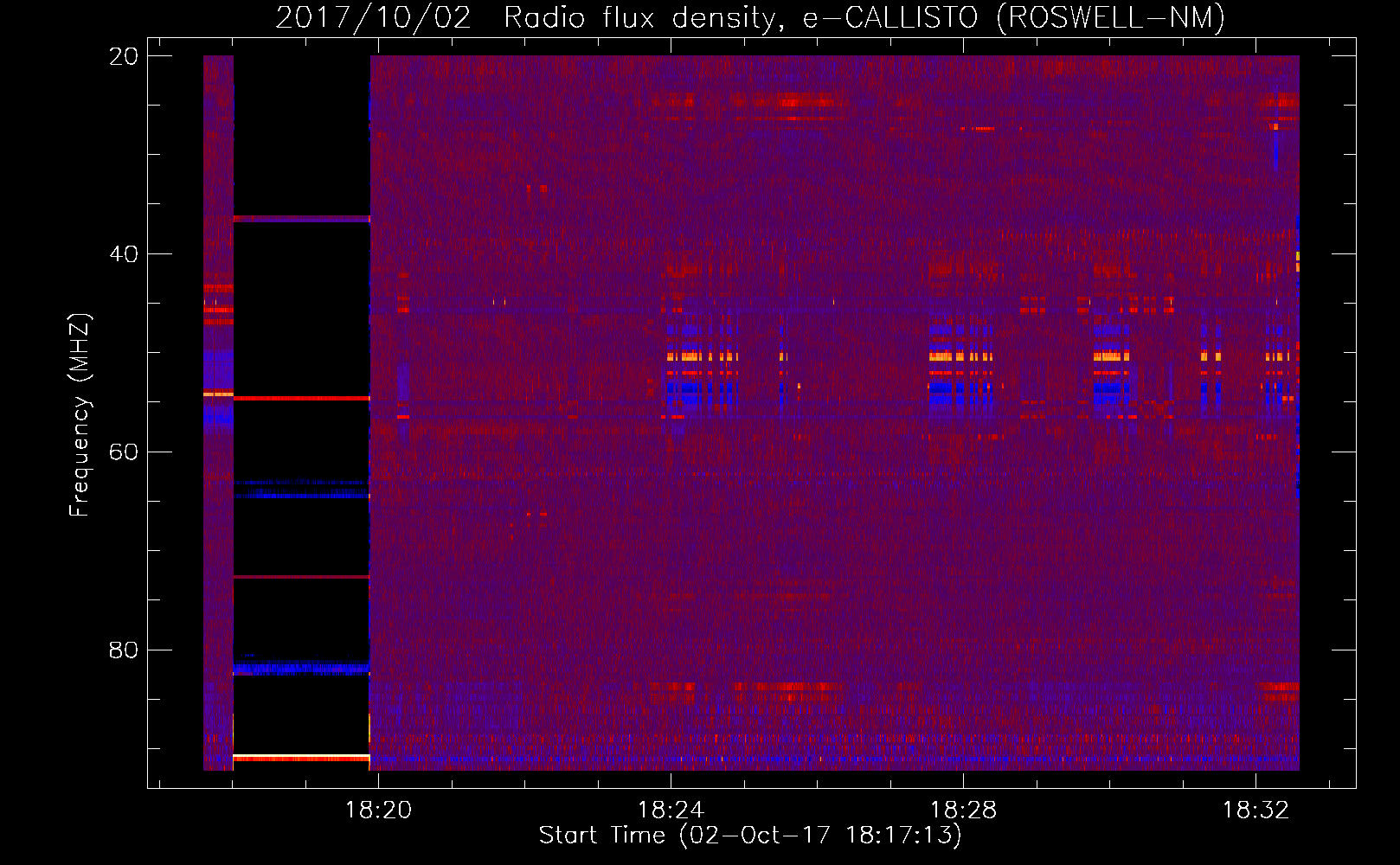1400x865 pixels.
Task: Select the 18:28 time tick label
Action: (x=963, y=811)
